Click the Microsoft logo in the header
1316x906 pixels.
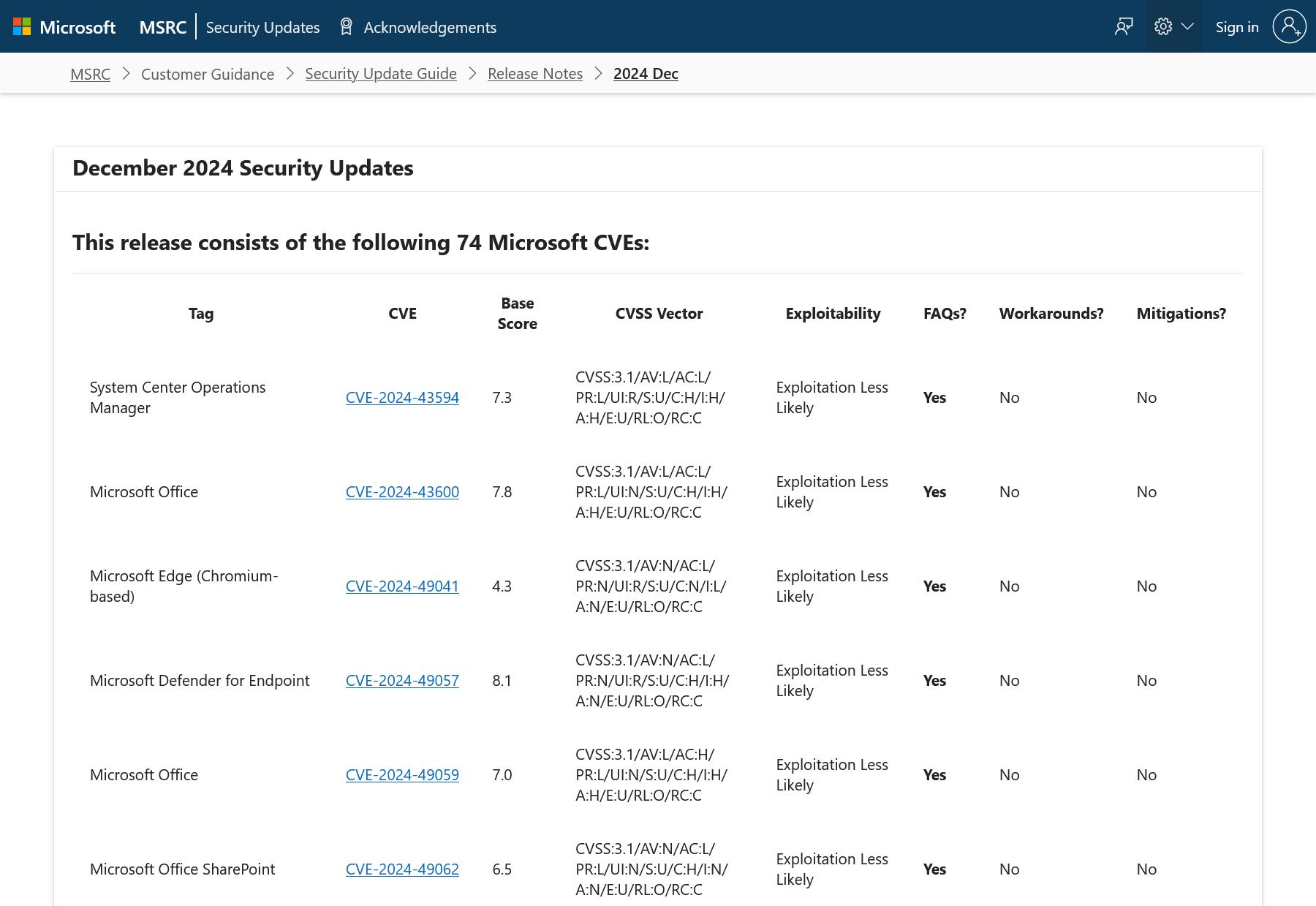click(64, 27)
